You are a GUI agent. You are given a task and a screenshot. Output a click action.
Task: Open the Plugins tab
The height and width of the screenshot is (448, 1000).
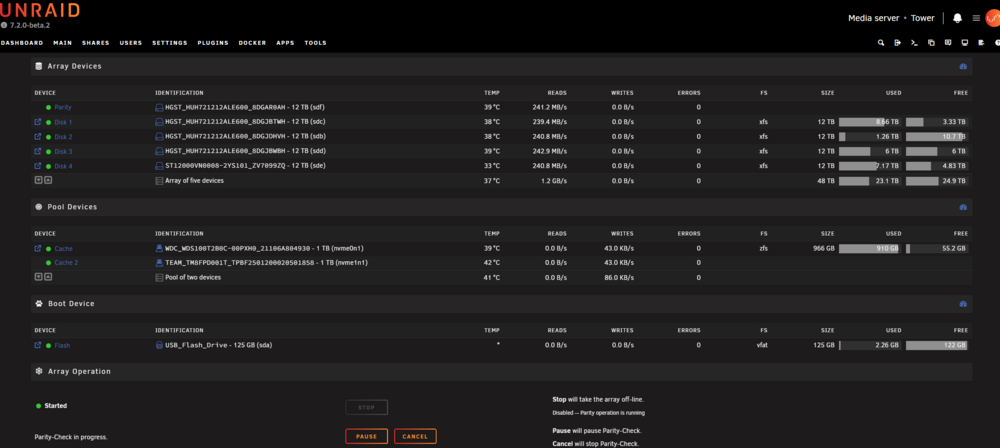(213, 43)
